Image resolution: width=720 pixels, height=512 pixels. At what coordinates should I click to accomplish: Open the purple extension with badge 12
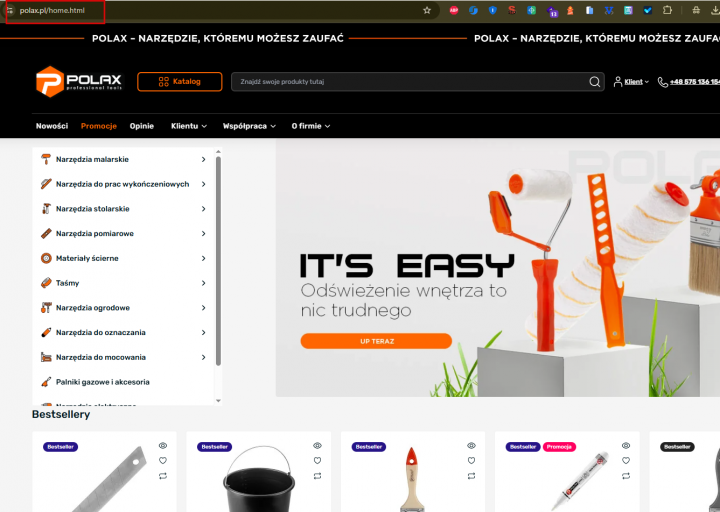[x=551, y=11]
